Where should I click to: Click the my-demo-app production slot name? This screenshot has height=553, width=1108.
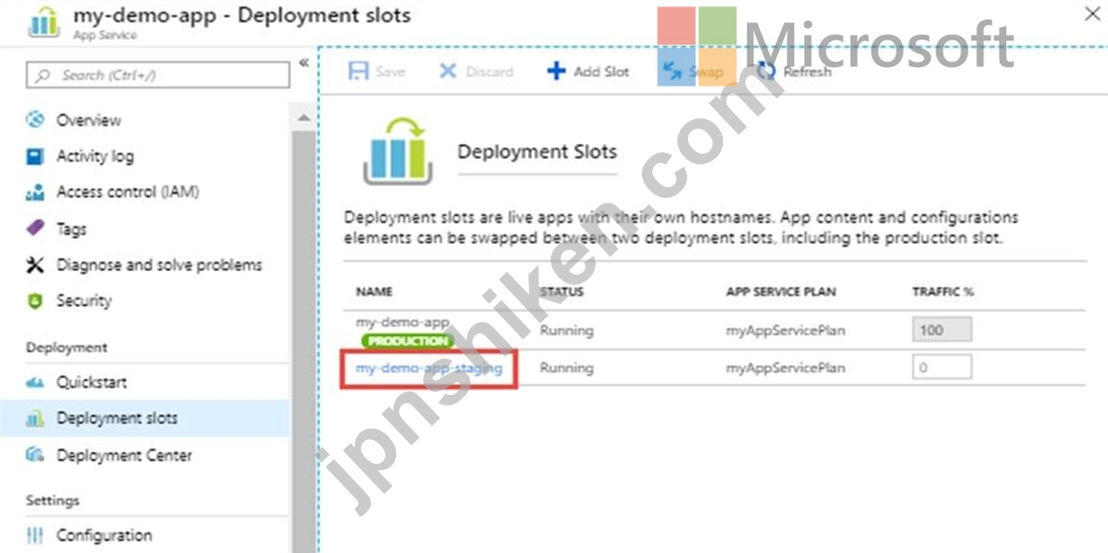click(402, 322)
